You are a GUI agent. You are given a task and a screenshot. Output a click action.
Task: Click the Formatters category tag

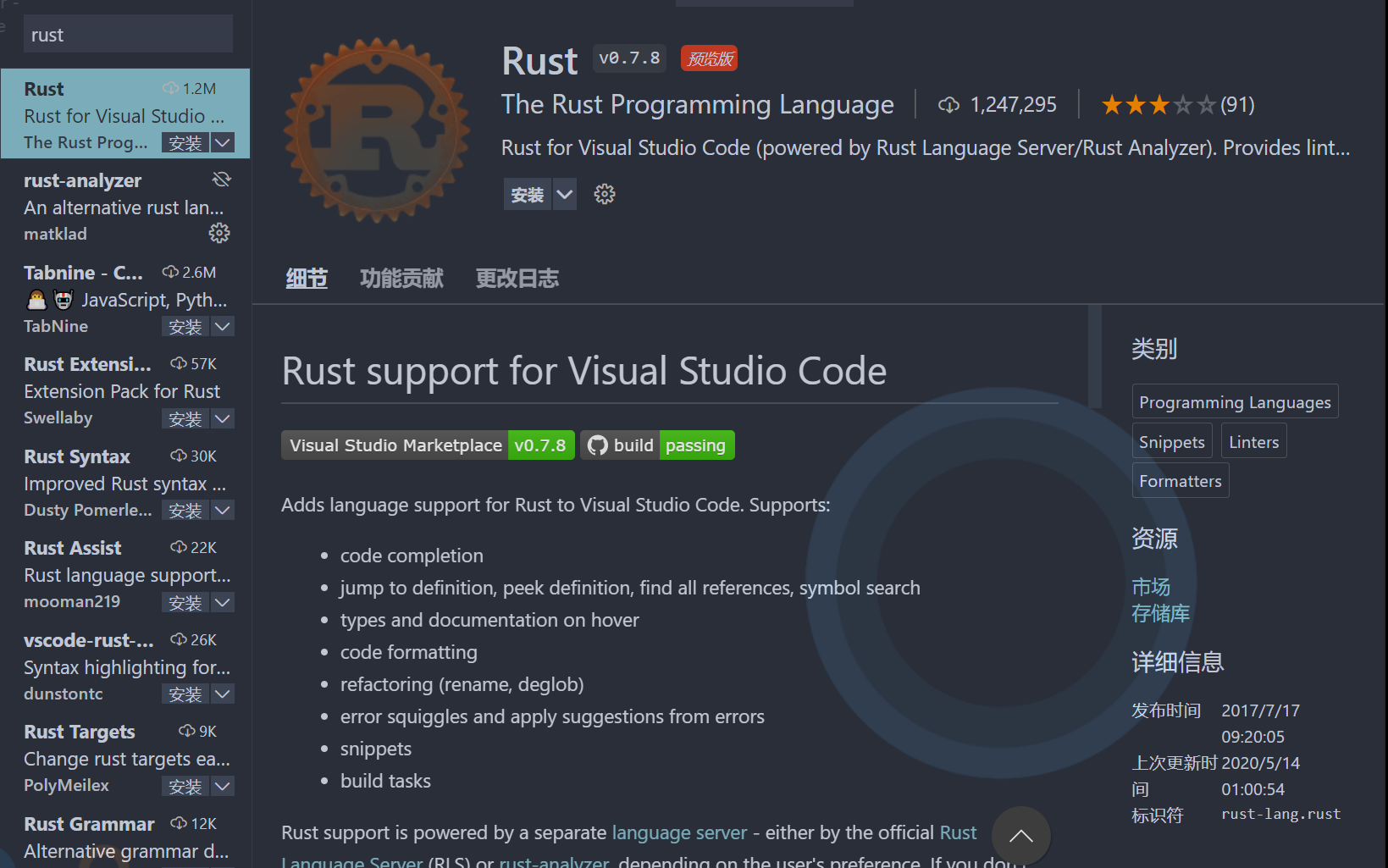point(1181,480)
